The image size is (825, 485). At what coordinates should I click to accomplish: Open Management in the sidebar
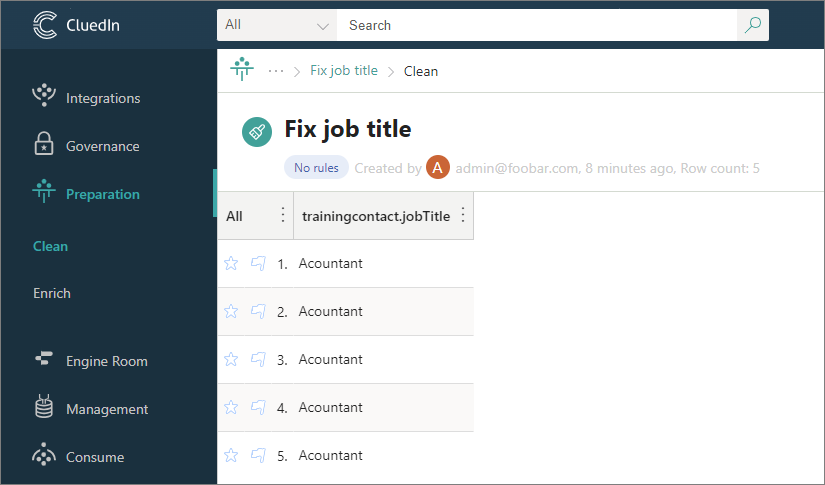coord(106,409)
